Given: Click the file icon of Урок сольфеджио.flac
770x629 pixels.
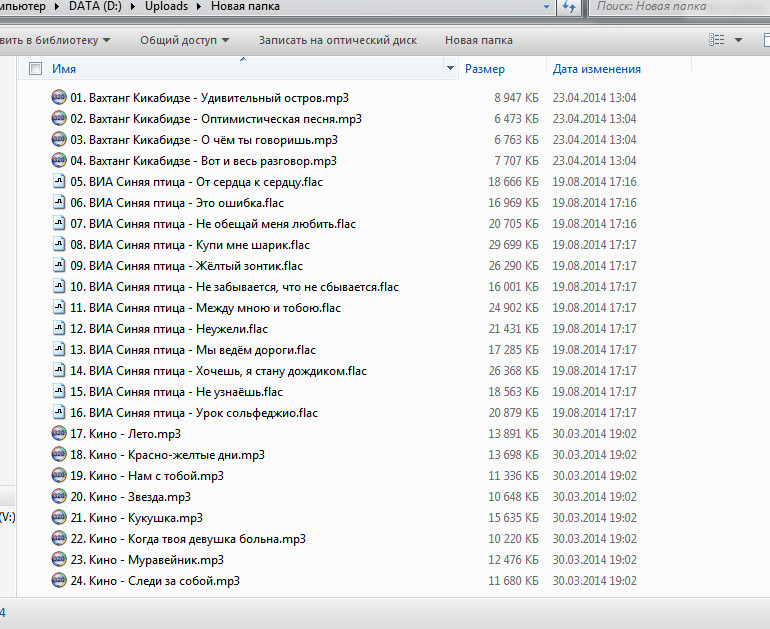Looking at the screenshot, I should coord(59,413).
